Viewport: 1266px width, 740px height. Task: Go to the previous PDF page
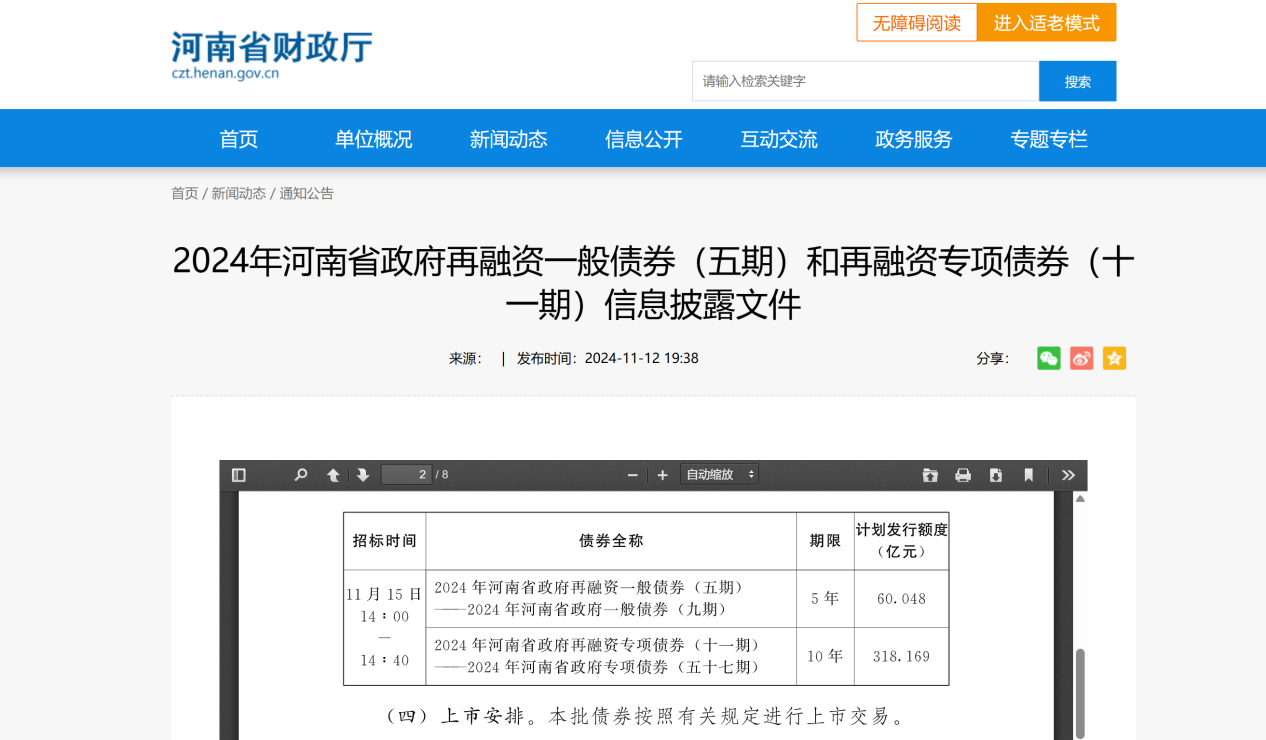(333, 474)
